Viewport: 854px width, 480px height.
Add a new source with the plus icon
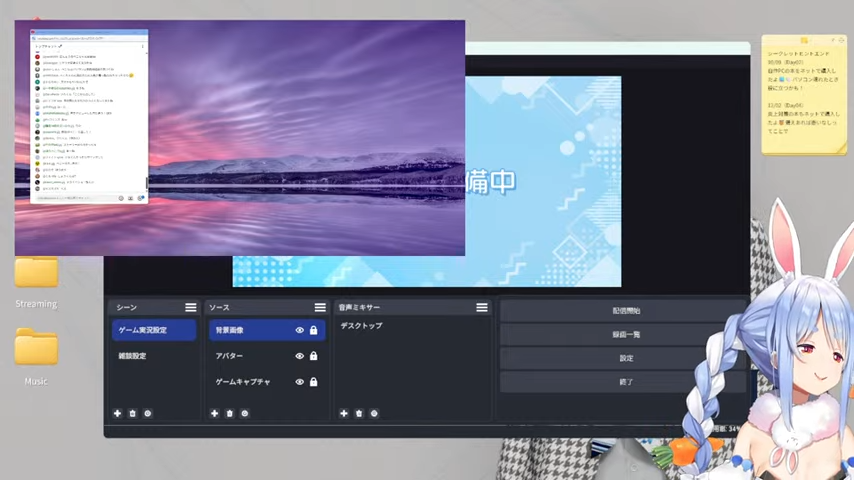pos(215,414)
